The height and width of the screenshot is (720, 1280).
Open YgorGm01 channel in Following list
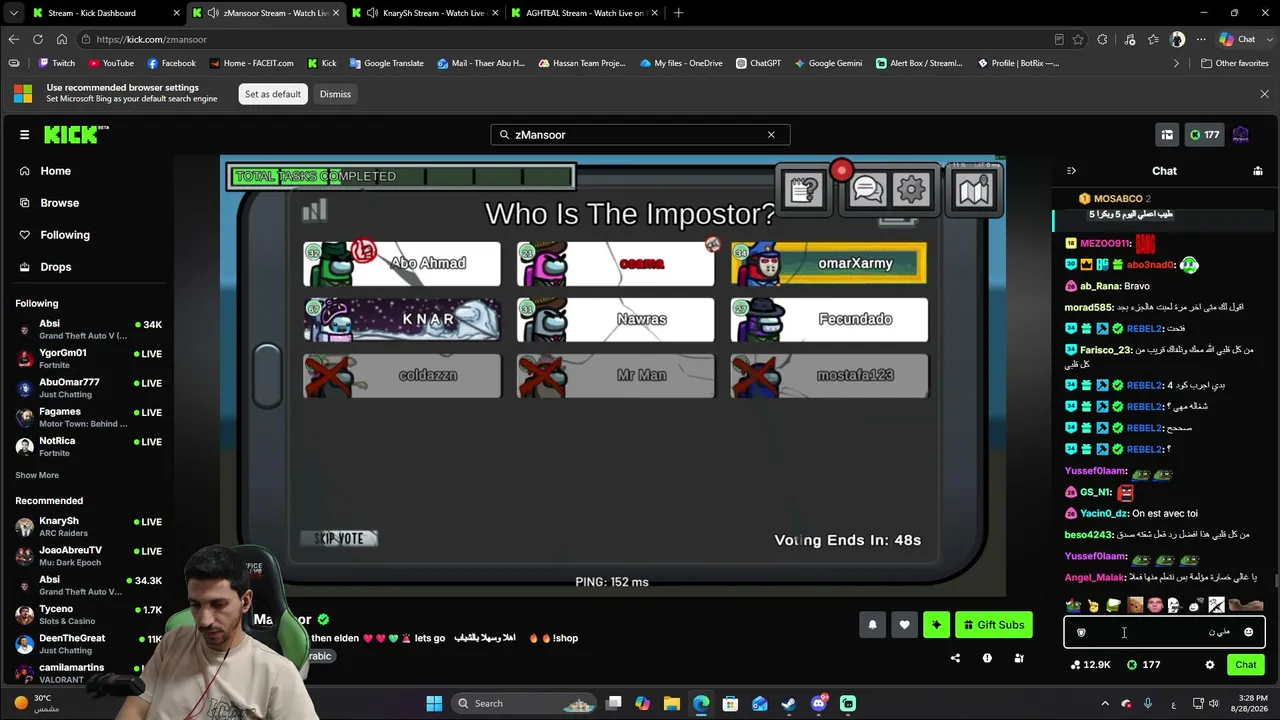click(x=88, y=359)
